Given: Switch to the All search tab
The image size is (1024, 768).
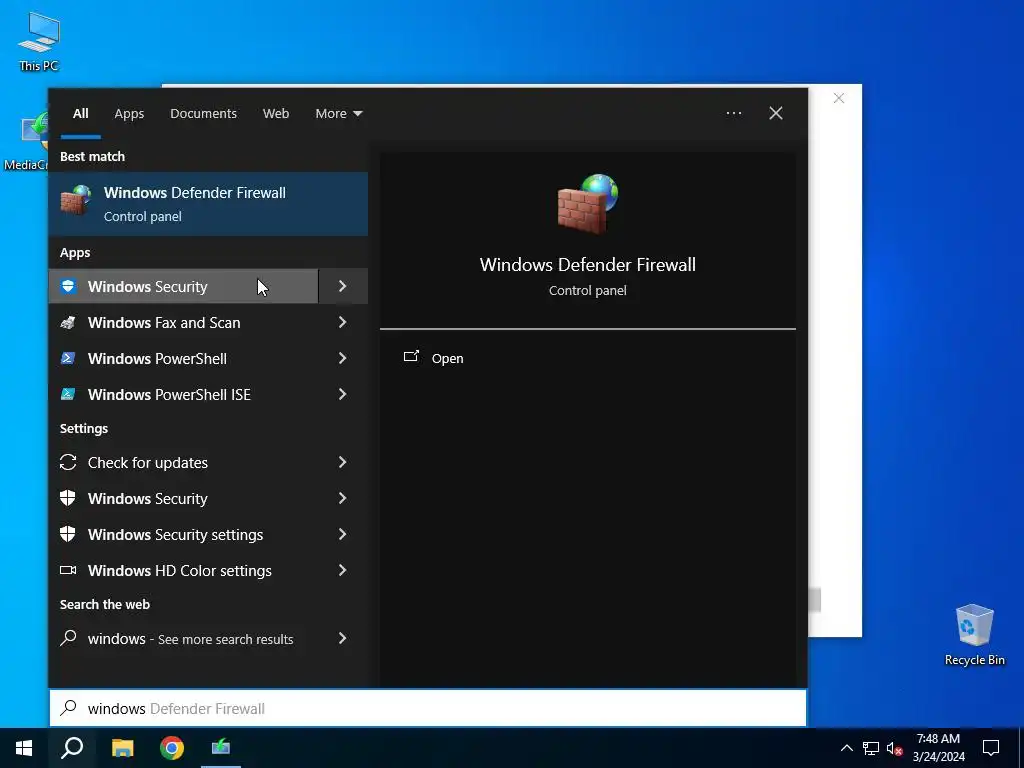Looking at the screenshot, I should coord(81,114).
